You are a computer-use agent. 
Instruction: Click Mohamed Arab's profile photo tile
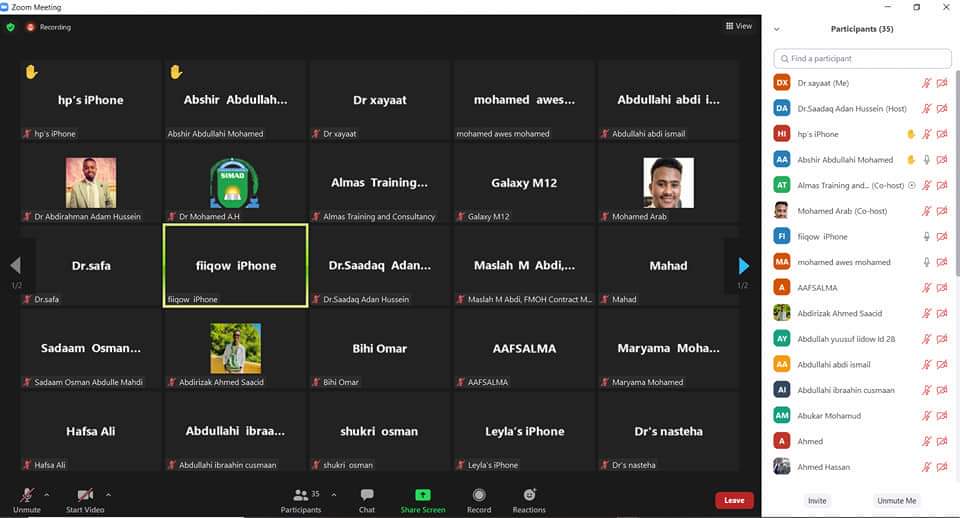(x=669, y=182)
